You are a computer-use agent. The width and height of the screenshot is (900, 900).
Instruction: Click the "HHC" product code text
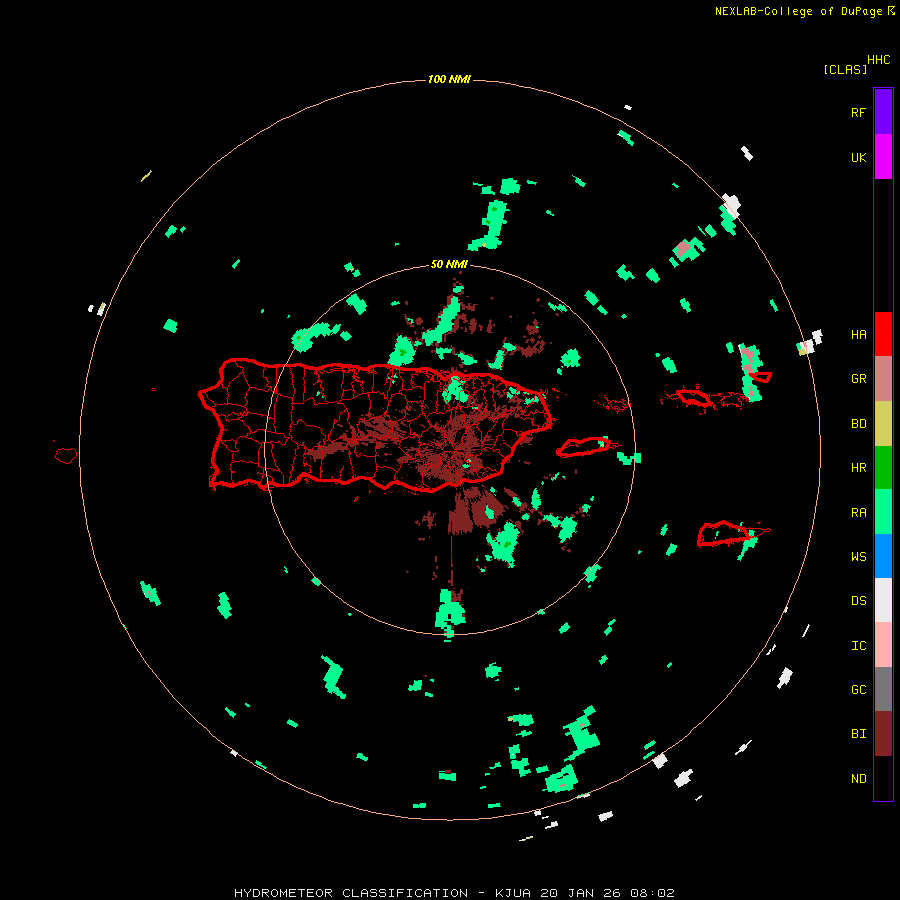pyautogui.click(x=878, y=60)
